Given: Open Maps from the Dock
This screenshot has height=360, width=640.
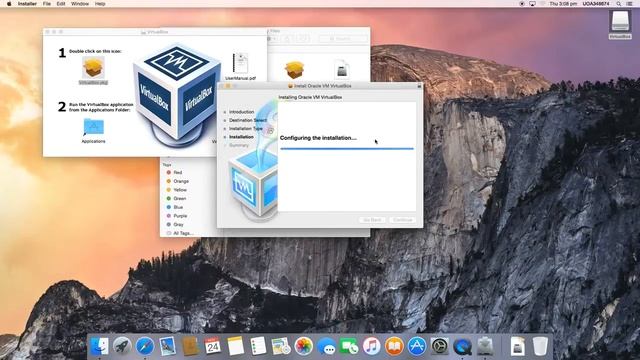Looking at the screenshot, I should coord(281,347).
